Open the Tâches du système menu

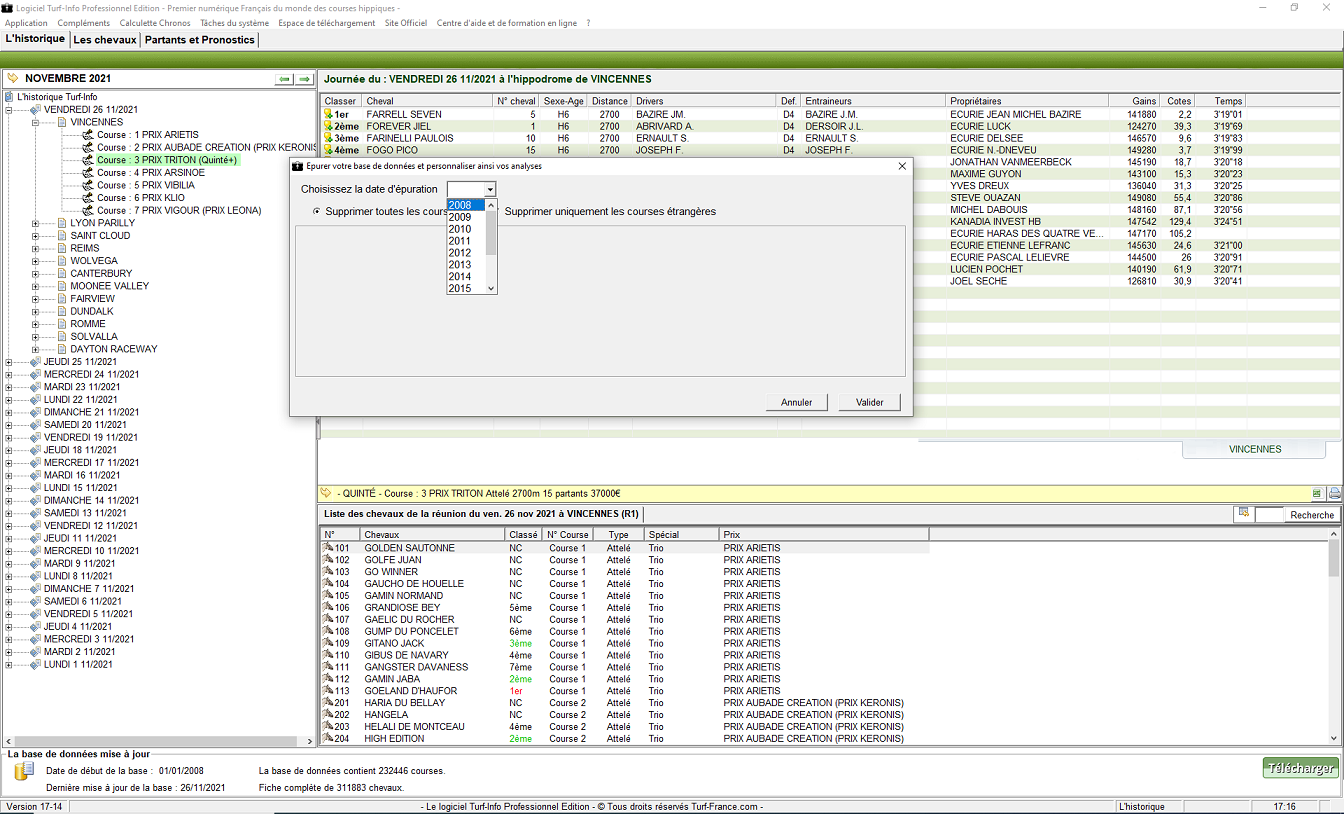tap(234, 23)
